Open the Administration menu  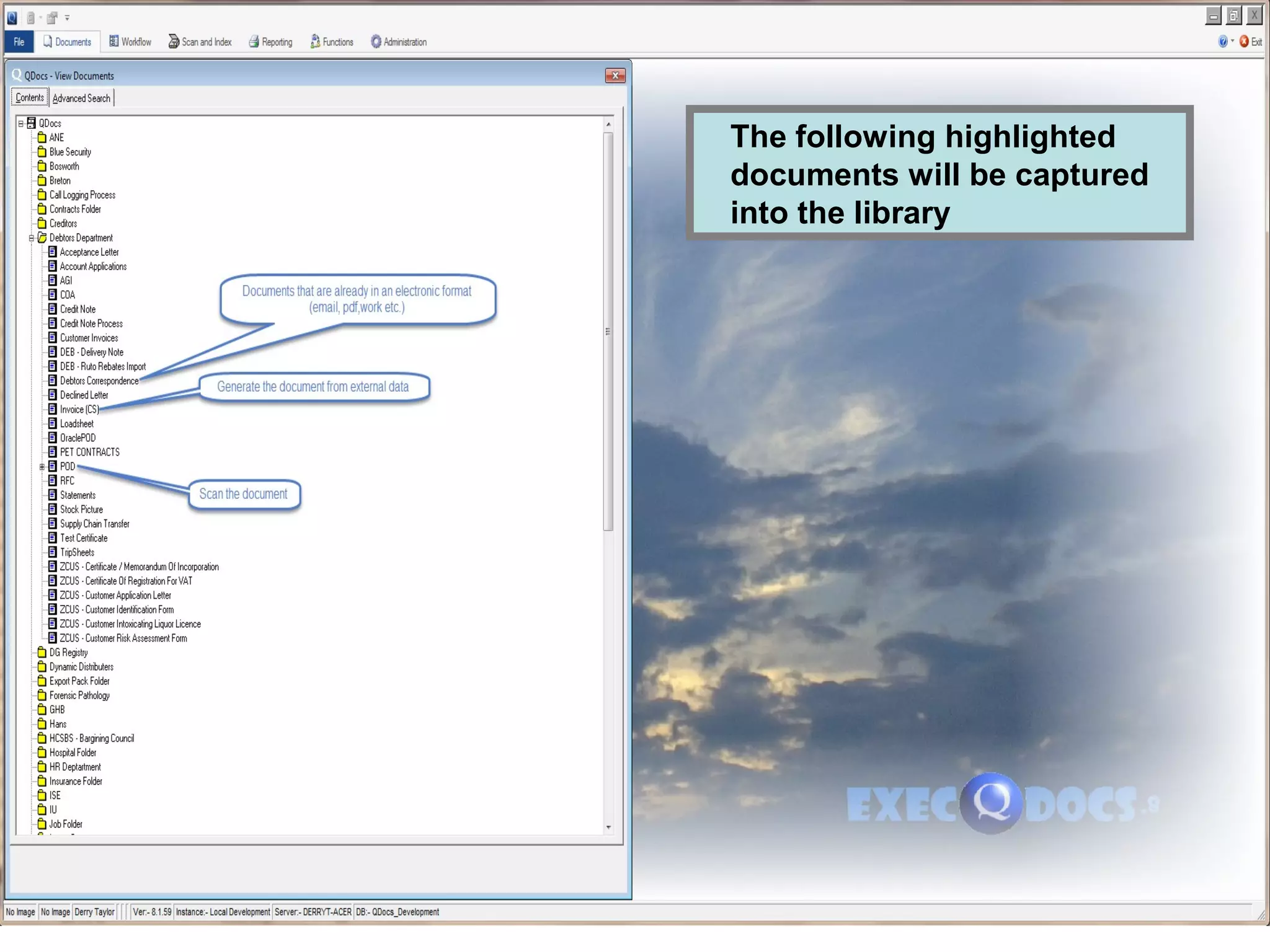pyautogui.click(x=399, y=42)
